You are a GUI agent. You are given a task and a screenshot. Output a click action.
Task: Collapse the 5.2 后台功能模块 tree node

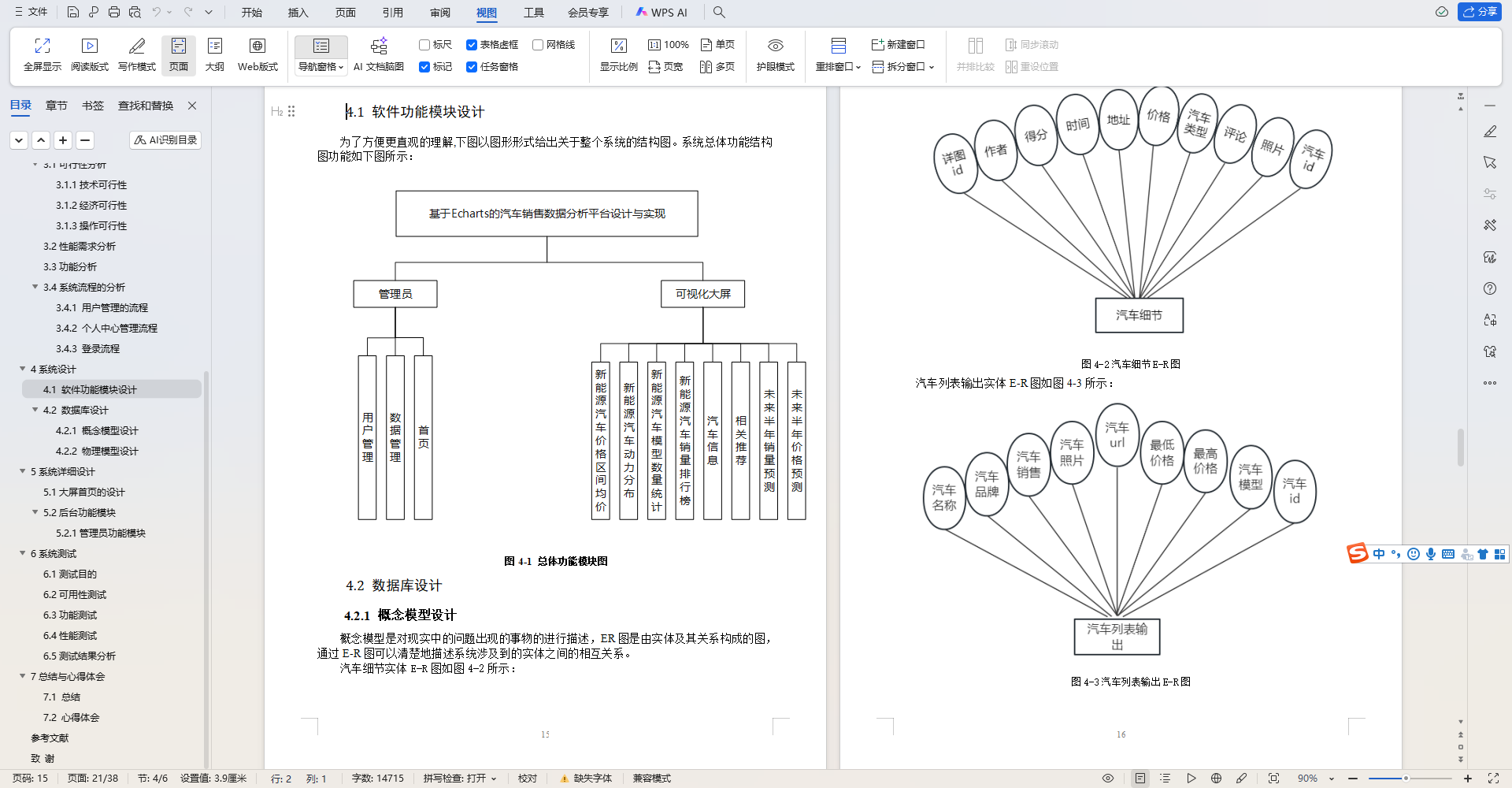click(35, 512)
